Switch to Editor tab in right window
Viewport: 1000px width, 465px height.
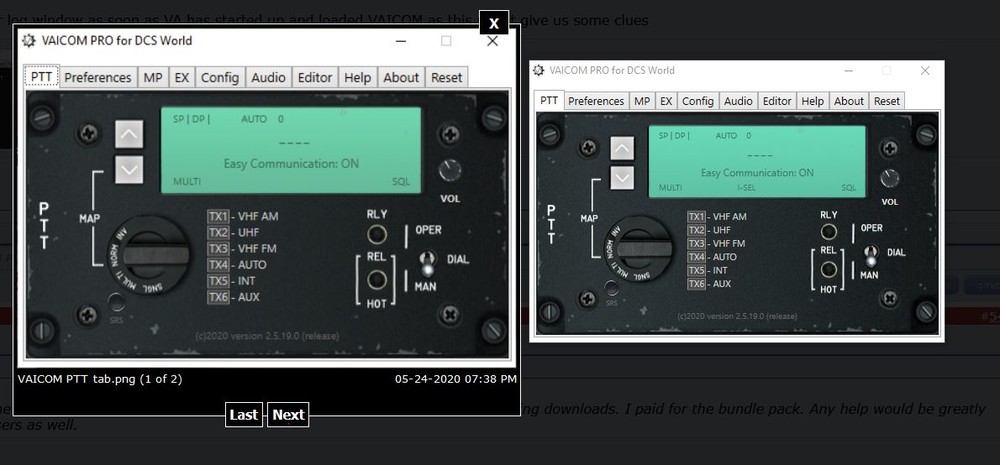point(777,101)
